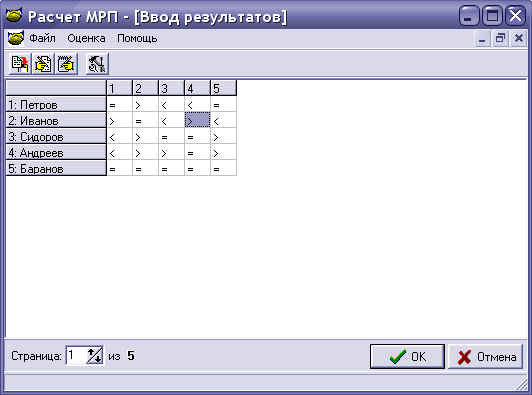Click column header 1
This screenshot has width=532, height=395.
coord(119,88)
